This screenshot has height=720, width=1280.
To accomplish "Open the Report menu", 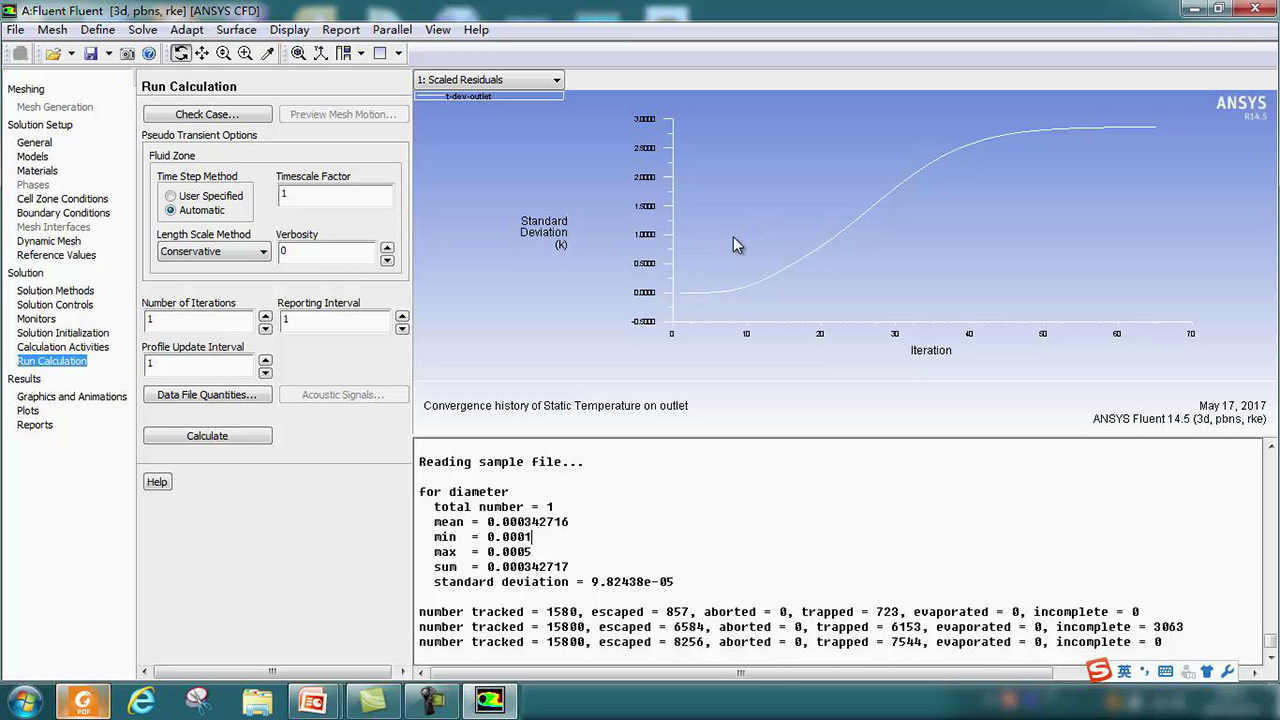I will pyautogui.click(x=341, y=30).
